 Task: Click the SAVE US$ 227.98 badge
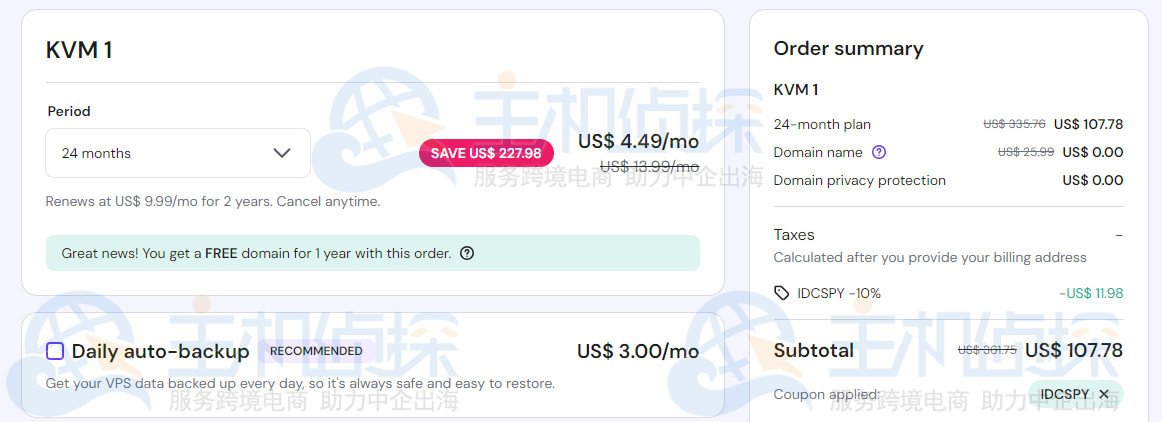486,153
